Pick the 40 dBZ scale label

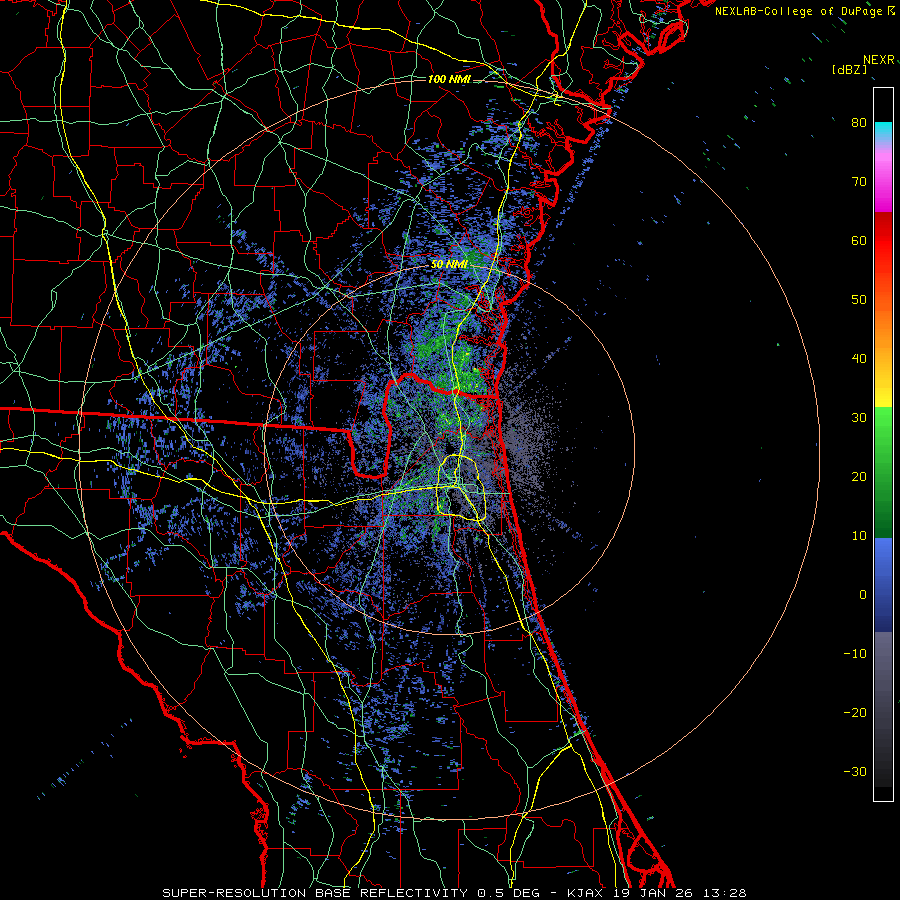(x=859, y=359)
